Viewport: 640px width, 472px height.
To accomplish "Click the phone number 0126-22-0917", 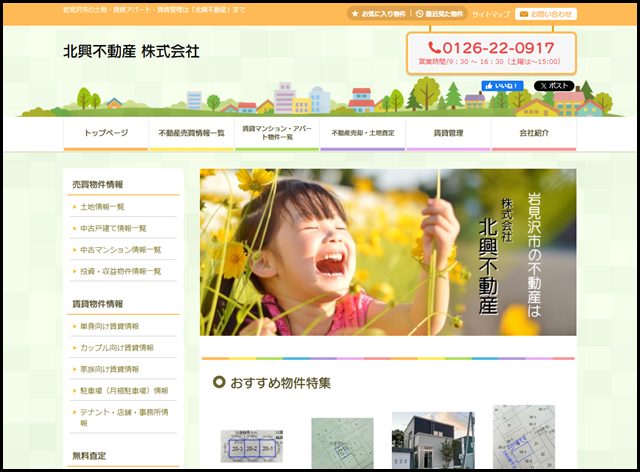I will tap(491, 48).
